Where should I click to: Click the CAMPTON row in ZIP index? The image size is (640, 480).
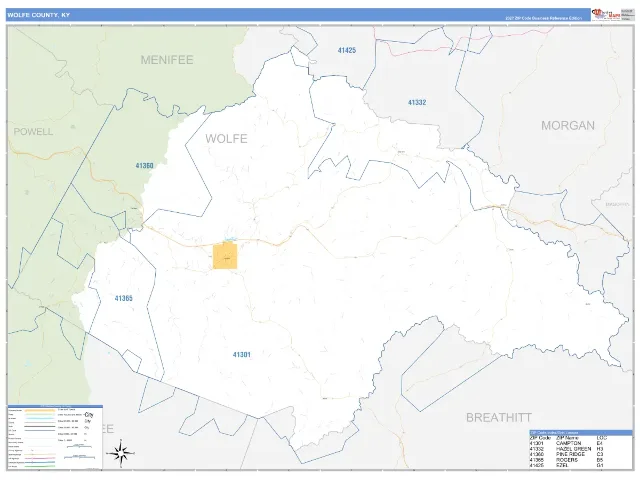tap(568, 443)
